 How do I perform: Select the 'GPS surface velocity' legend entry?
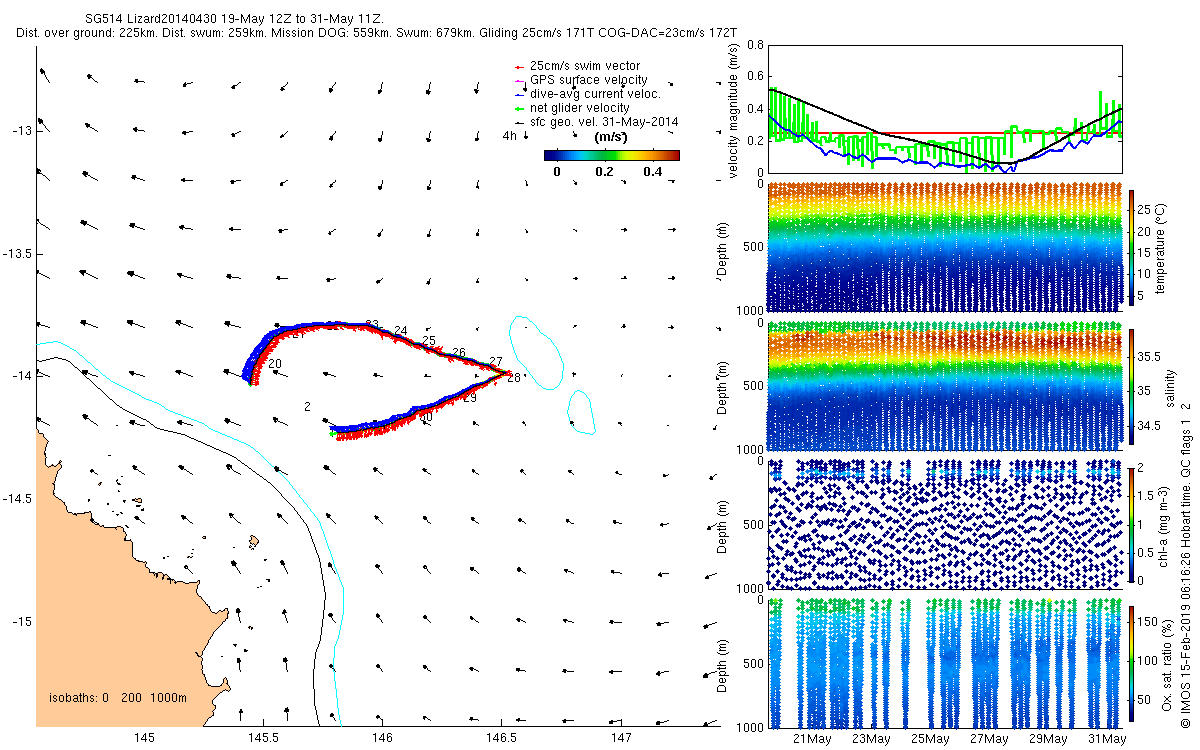point(588,80)
